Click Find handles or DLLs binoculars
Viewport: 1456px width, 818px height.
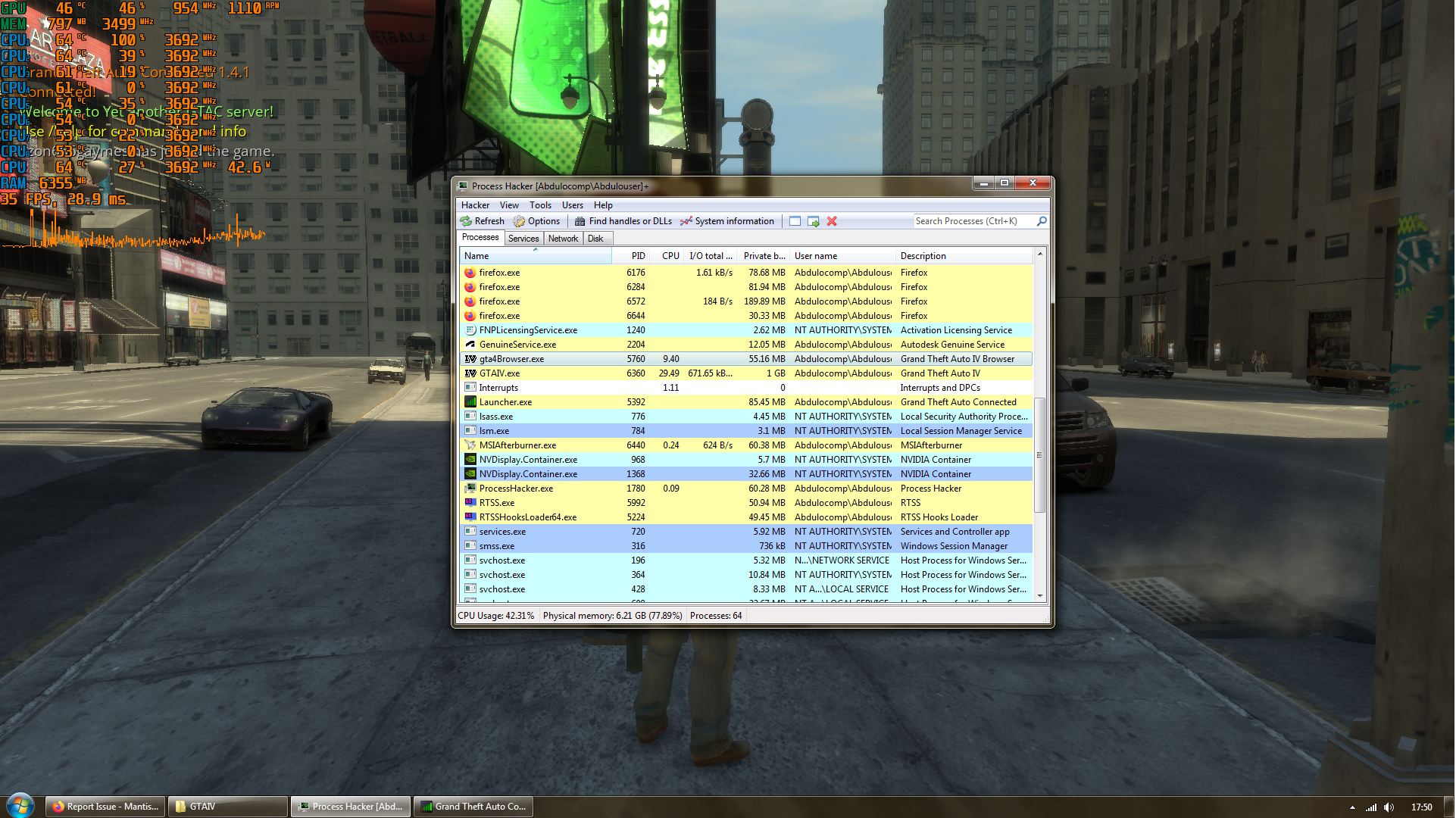(x=580, y=221)
